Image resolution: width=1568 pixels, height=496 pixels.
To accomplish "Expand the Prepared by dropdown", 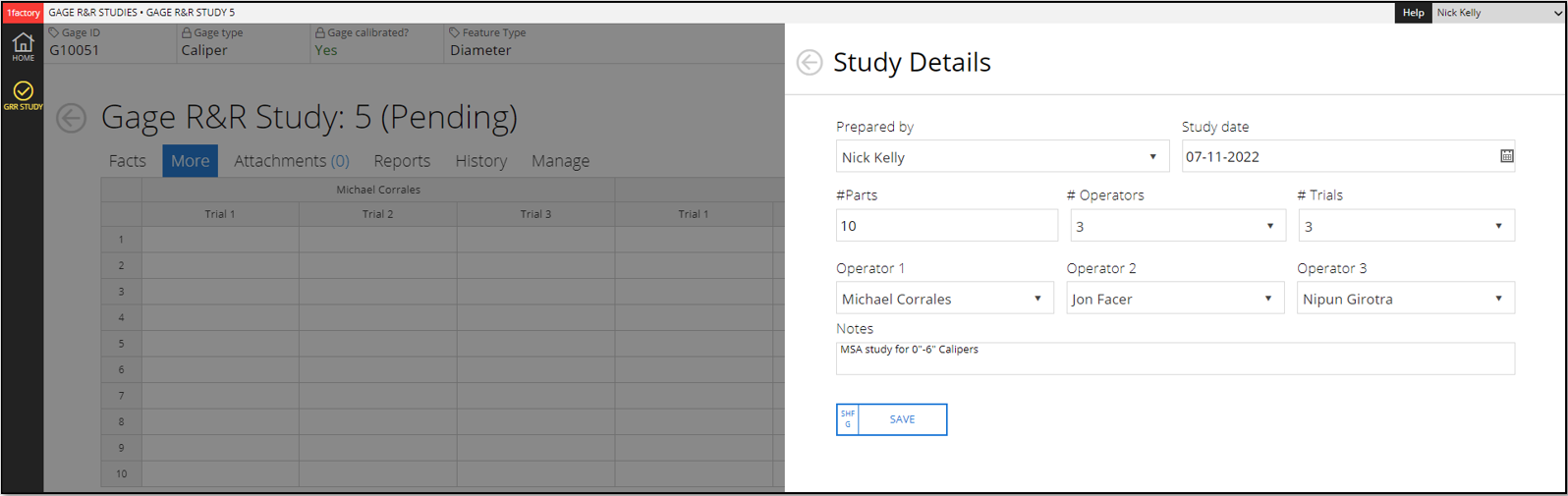I will point(1001,157).
